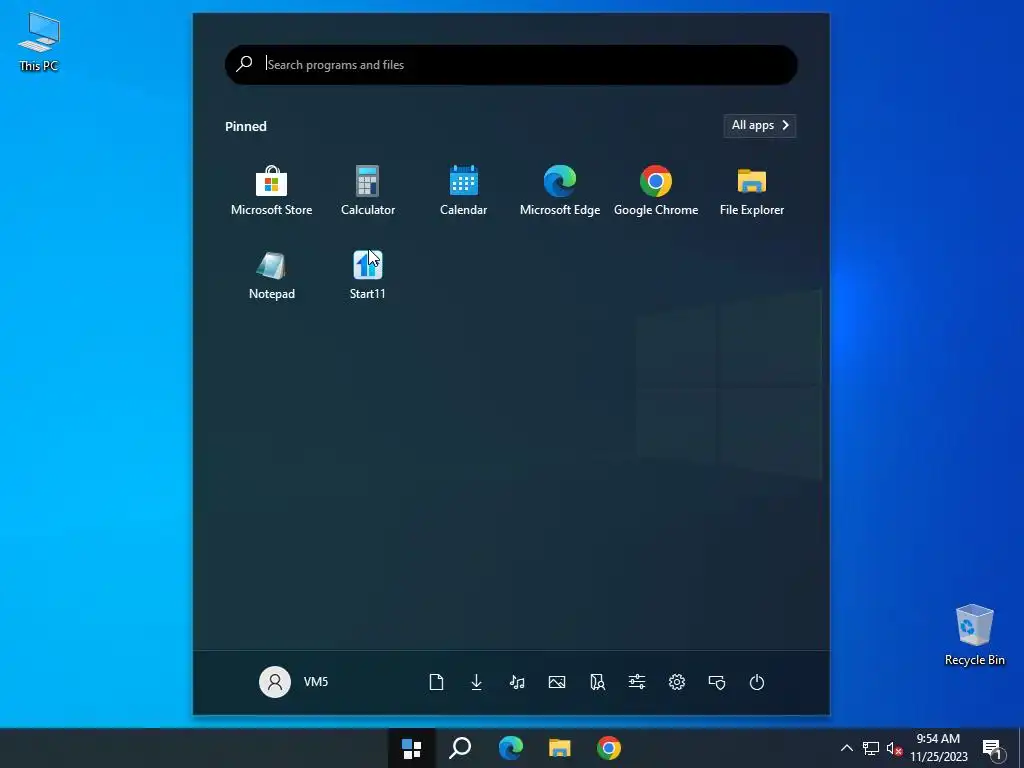
Task: Open Microsoft Edge from the taskbar
Action: pyautogui.click(x=510, y=748)
